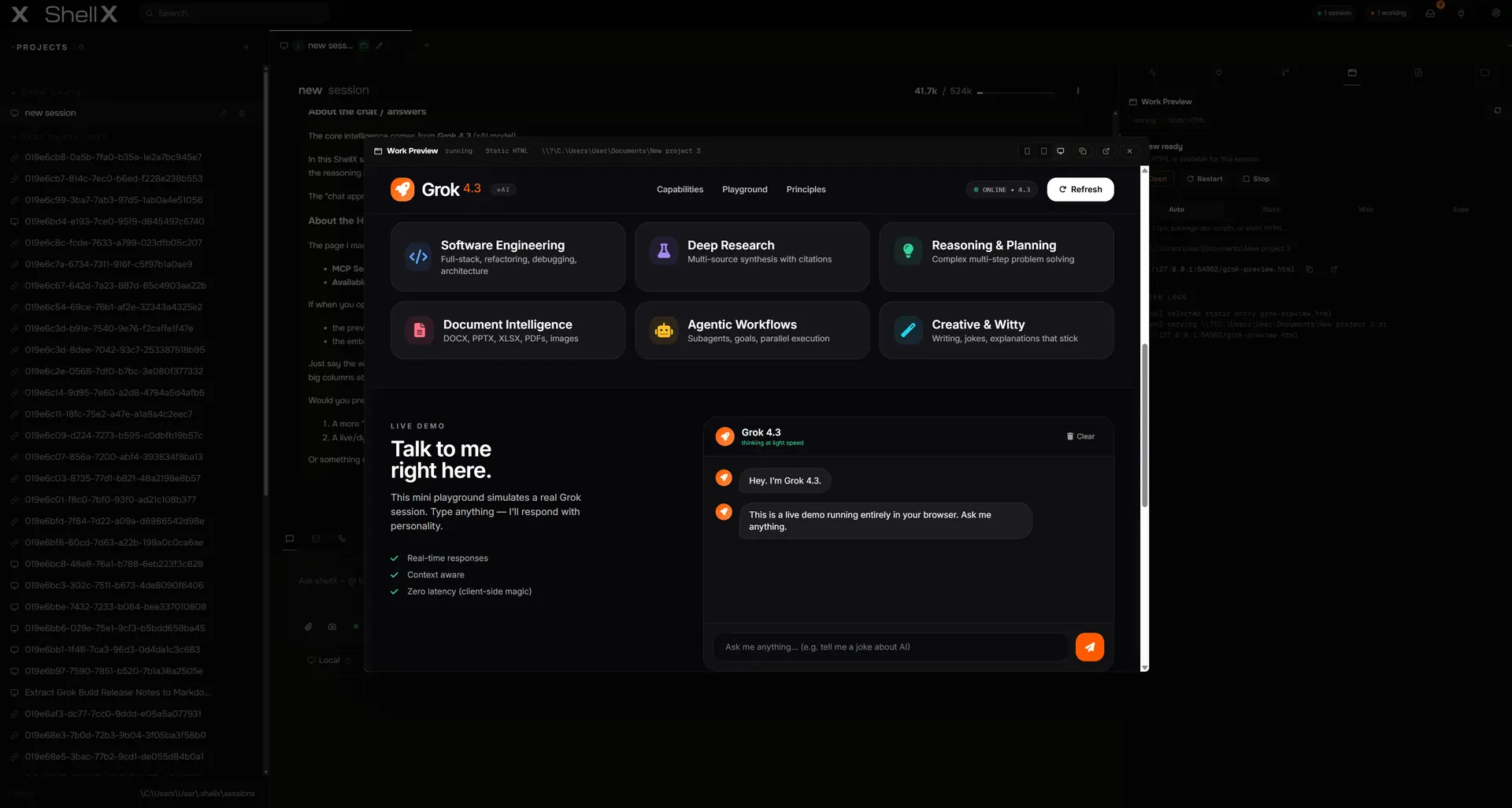Screen dimensions: 1512x808
Task: Click the Software Engineering code brackets icon
Action: (418, 257)
